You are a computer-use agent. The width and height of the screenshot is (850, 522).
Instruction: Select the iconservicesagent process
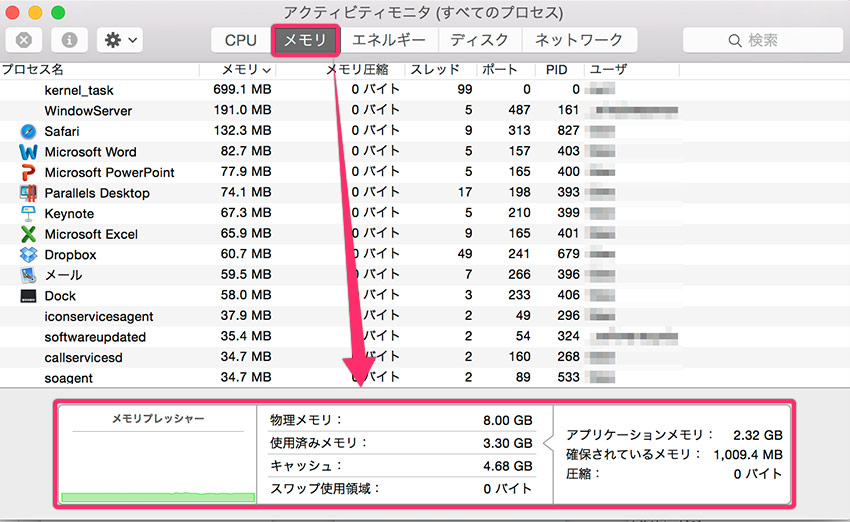[99, 317]
